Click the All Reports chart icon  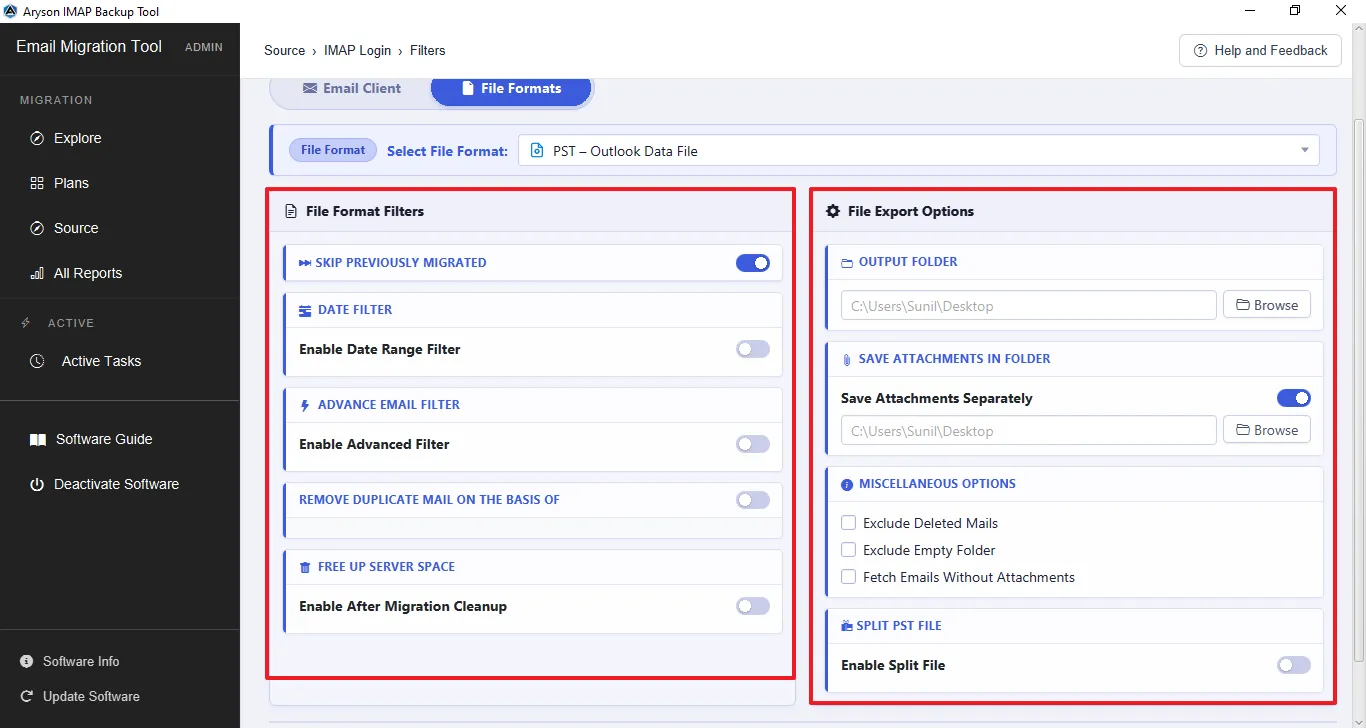[x=37, y=273]
